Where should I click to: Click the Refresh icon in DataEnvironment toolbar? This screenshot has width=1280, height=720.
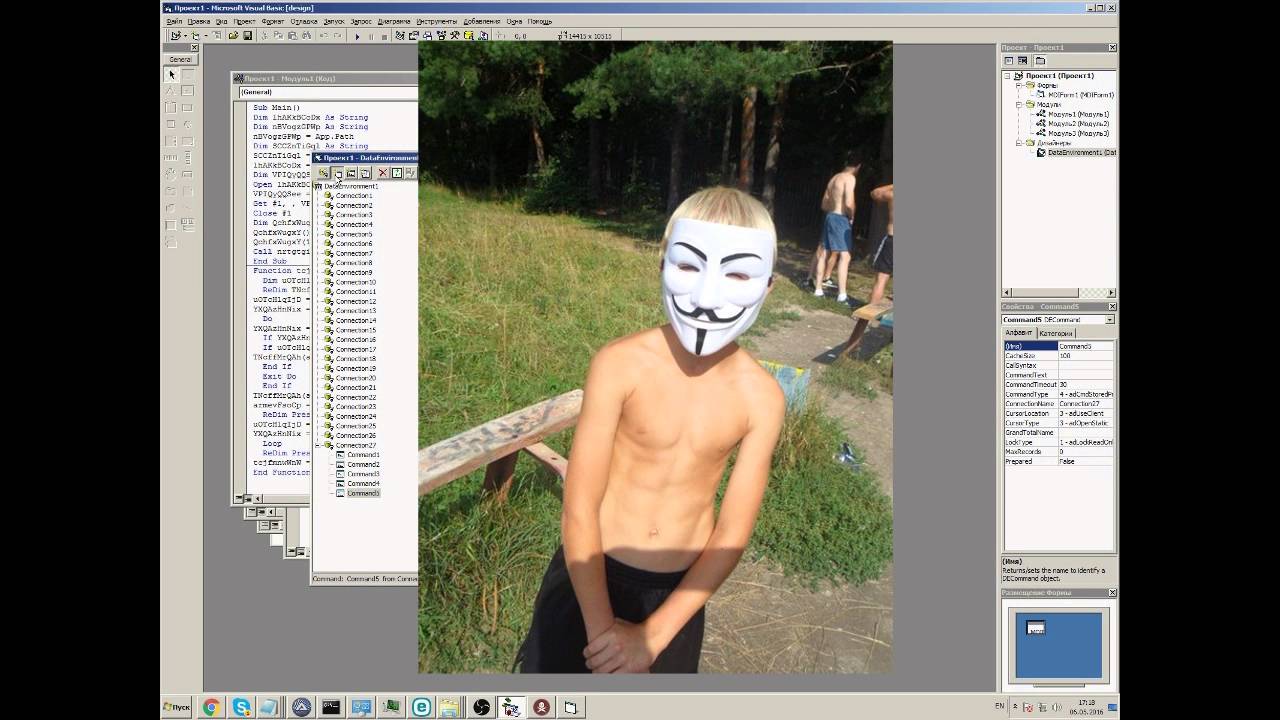pos(396,173)
